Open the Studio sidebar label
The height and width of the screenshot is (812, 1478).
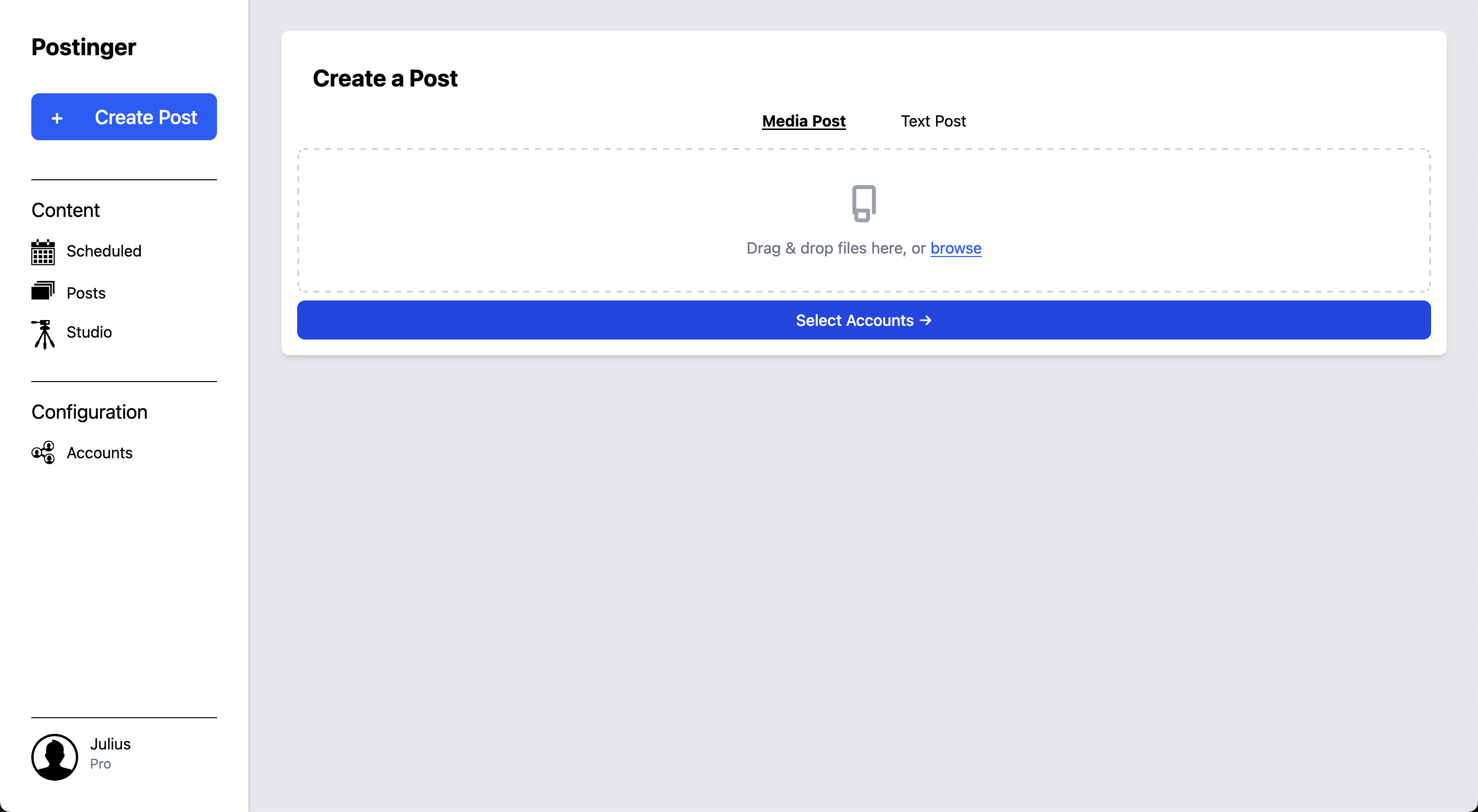coord(89,332)
